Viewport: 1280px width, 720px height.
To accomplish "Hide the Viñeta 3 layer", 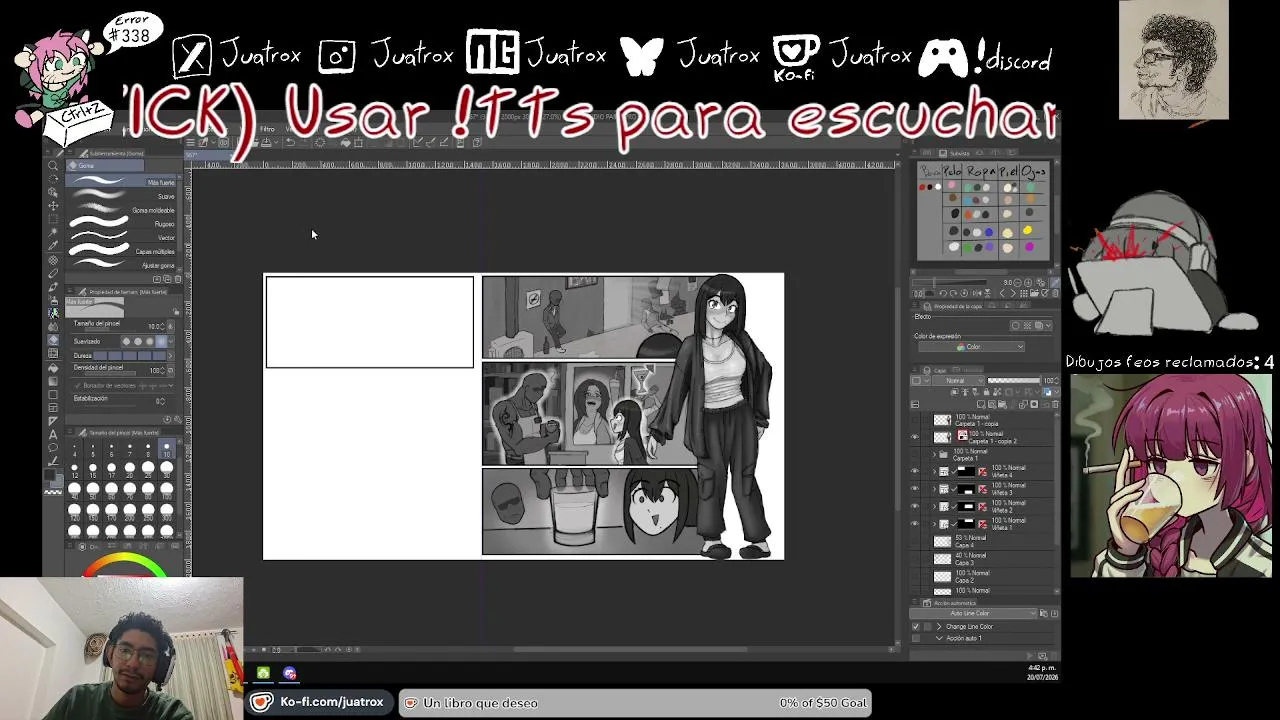I will point(915,489).
